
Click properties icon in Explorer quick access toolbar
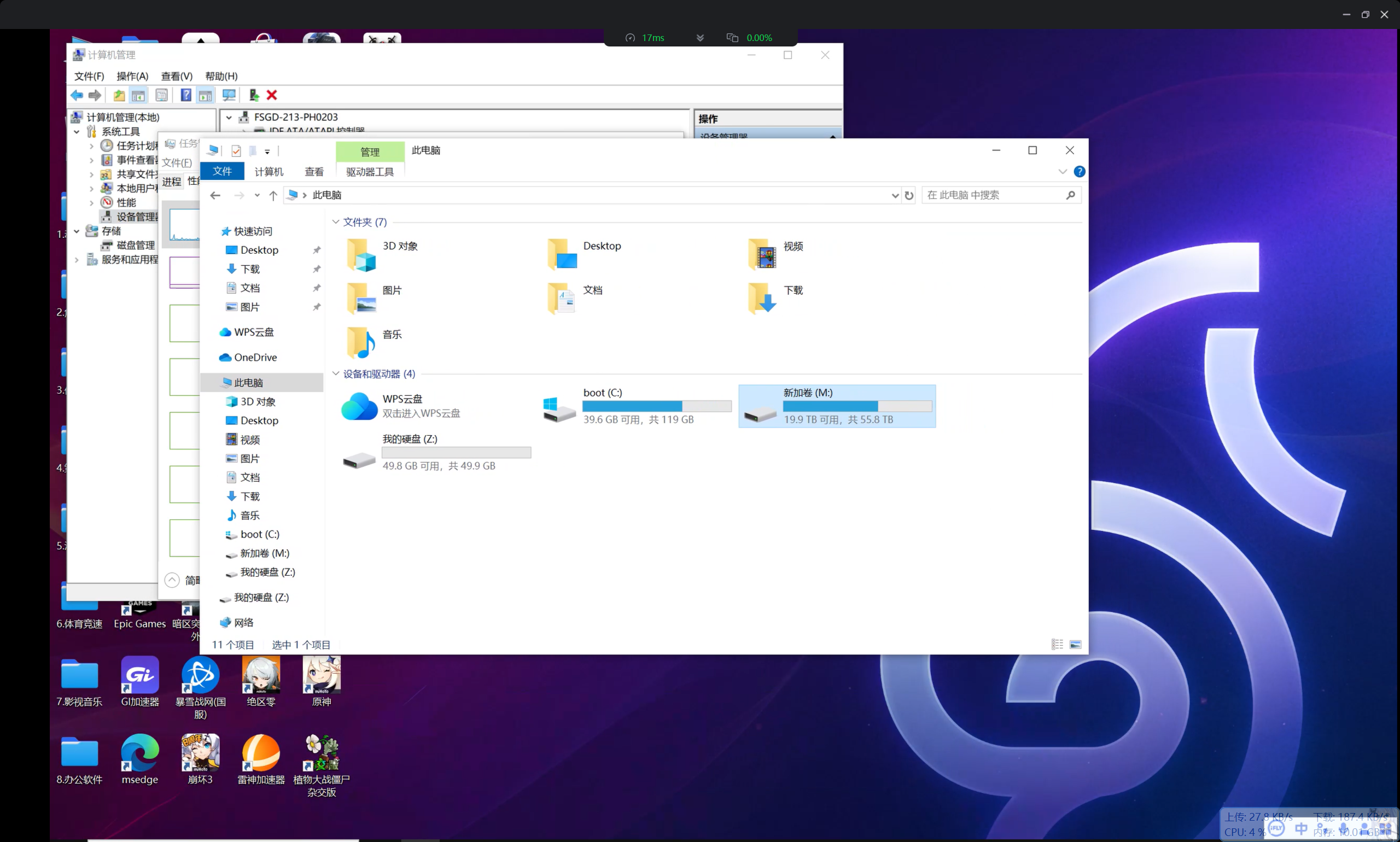coord(236,151)
